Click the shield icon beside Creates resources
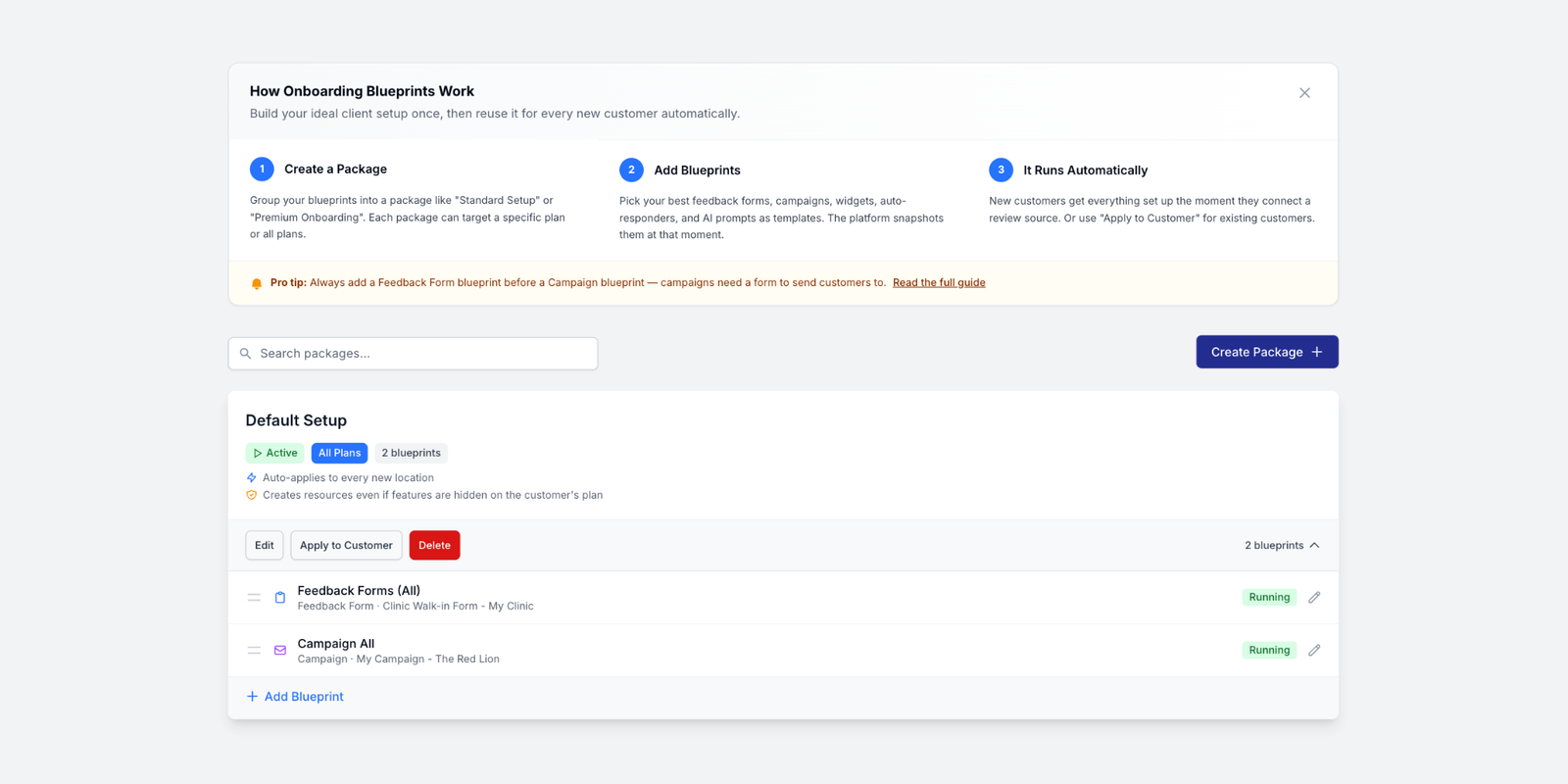The width and height of the screenshot is (1568, 784). [252, 495]
